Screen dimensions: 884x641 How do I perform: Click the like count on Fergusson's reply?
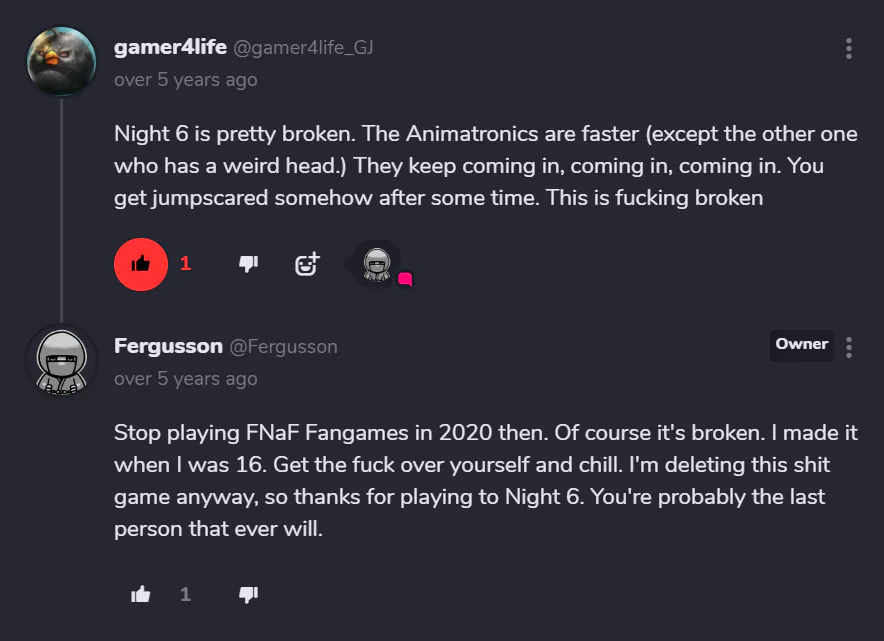(185, 594)
